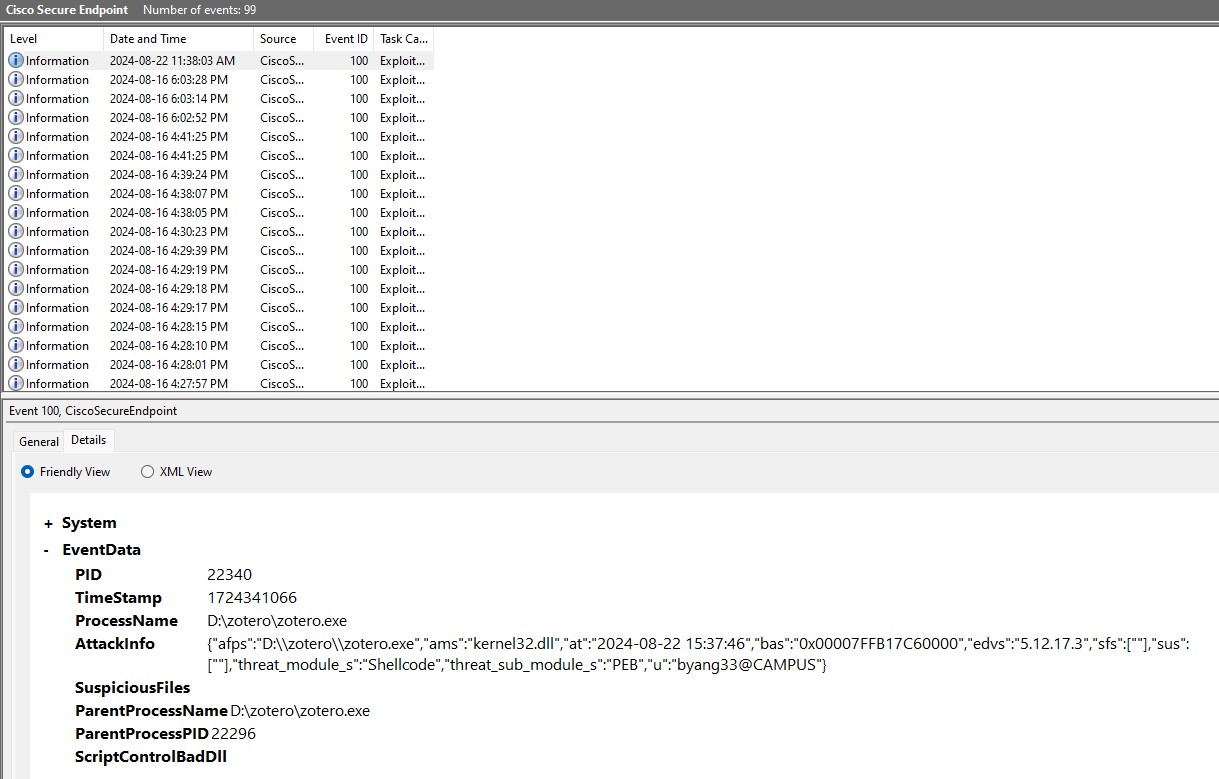1219x779 pixels.
Task: Click the info icon of the 4:29:39 PM event
Action: point(16,251)
